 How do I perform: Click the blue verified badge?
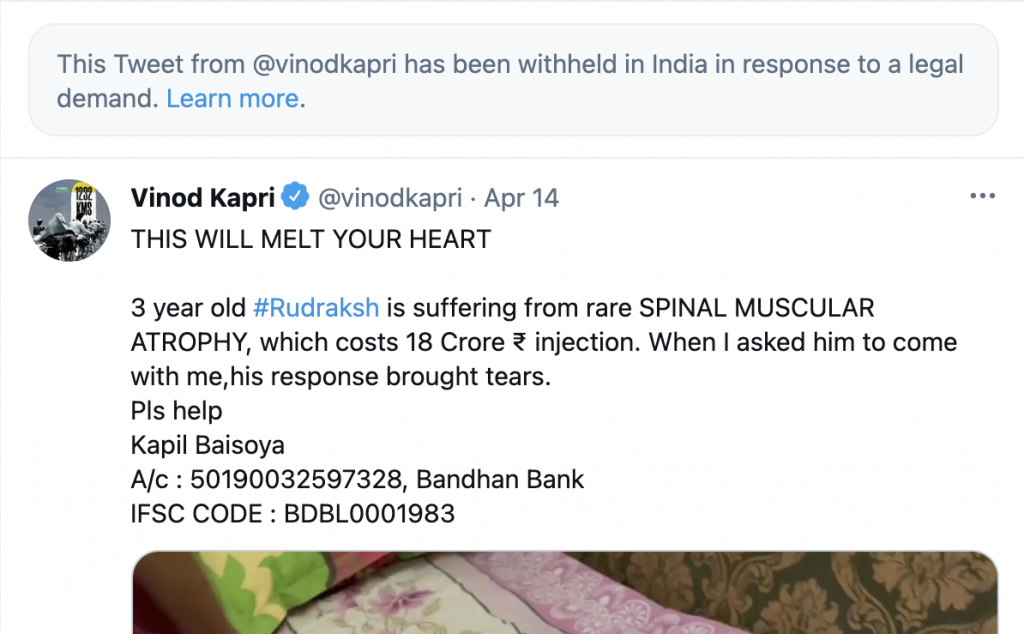coord(295,198)
